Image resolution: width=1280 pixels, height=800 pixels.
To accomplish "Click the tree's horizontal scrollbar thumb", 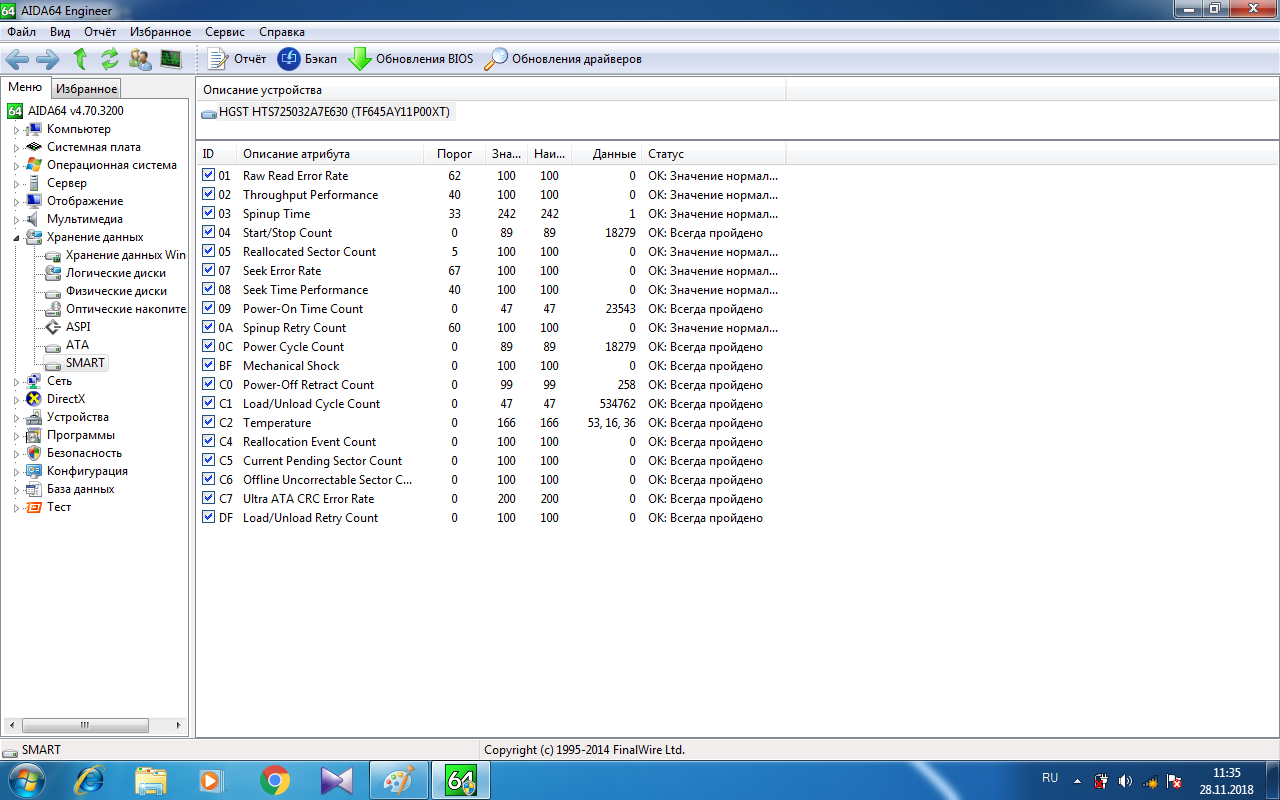I will (x=83, y=726).
